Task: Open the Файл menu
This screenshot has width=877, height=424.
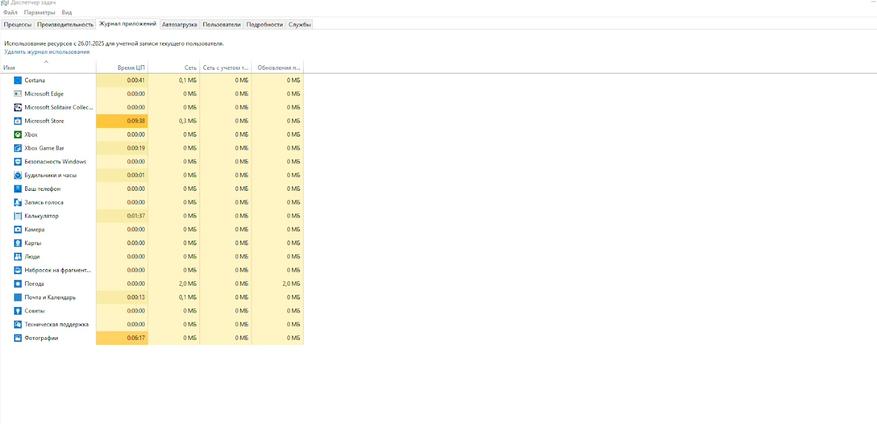Action: 10,12
